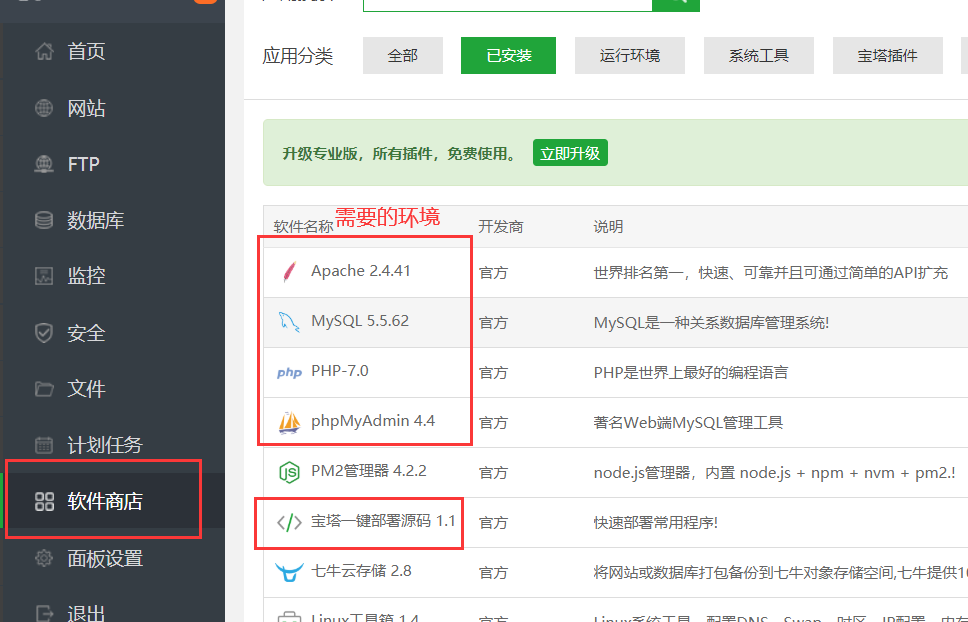Open 软件商店 in the sidebar
968x622 pixels.
pos(105,502)
